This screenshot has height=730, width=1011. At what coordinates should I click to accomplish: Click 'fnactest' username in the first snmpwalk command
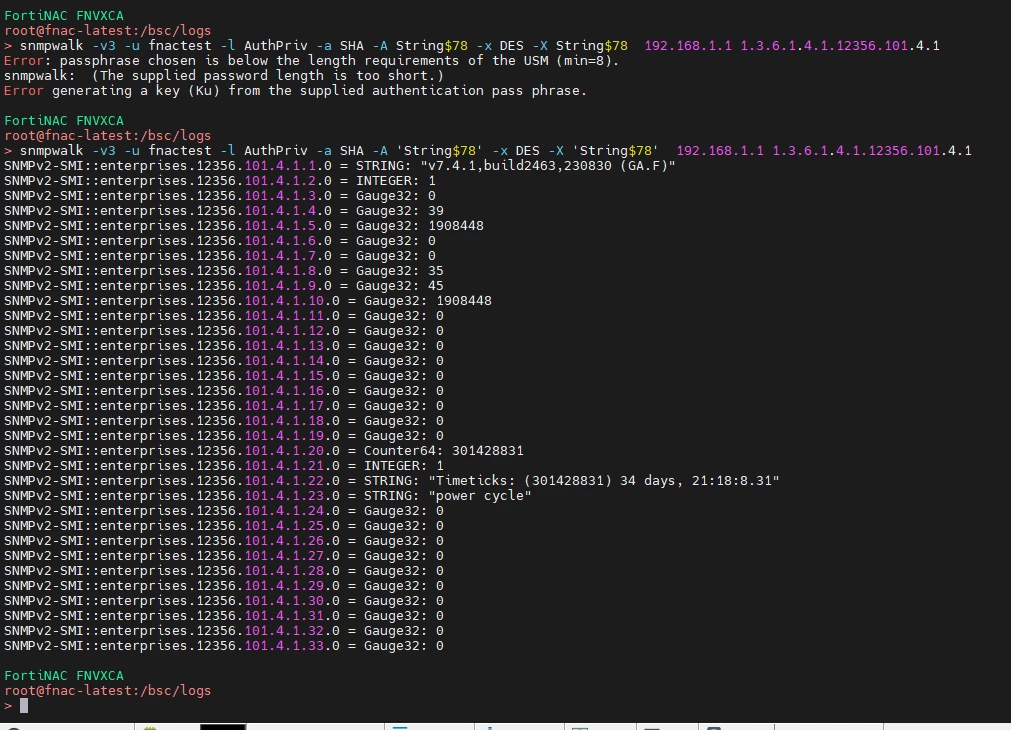coord(180,46)
